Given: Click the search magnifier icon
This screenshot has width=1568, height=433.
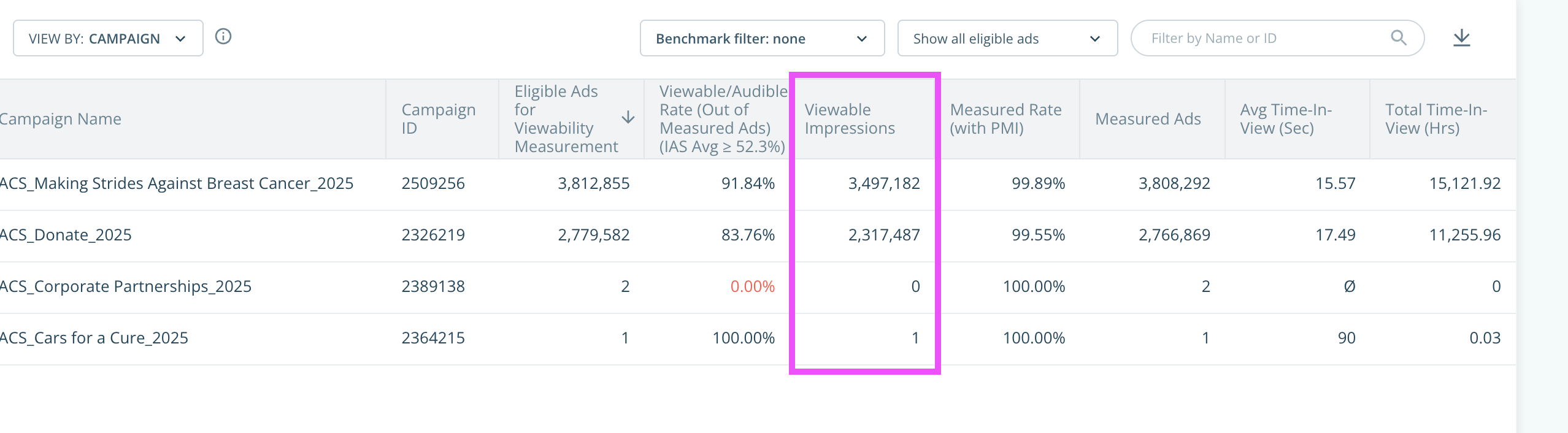Looking at the screenshot, I should click(x=1398, y=38).
